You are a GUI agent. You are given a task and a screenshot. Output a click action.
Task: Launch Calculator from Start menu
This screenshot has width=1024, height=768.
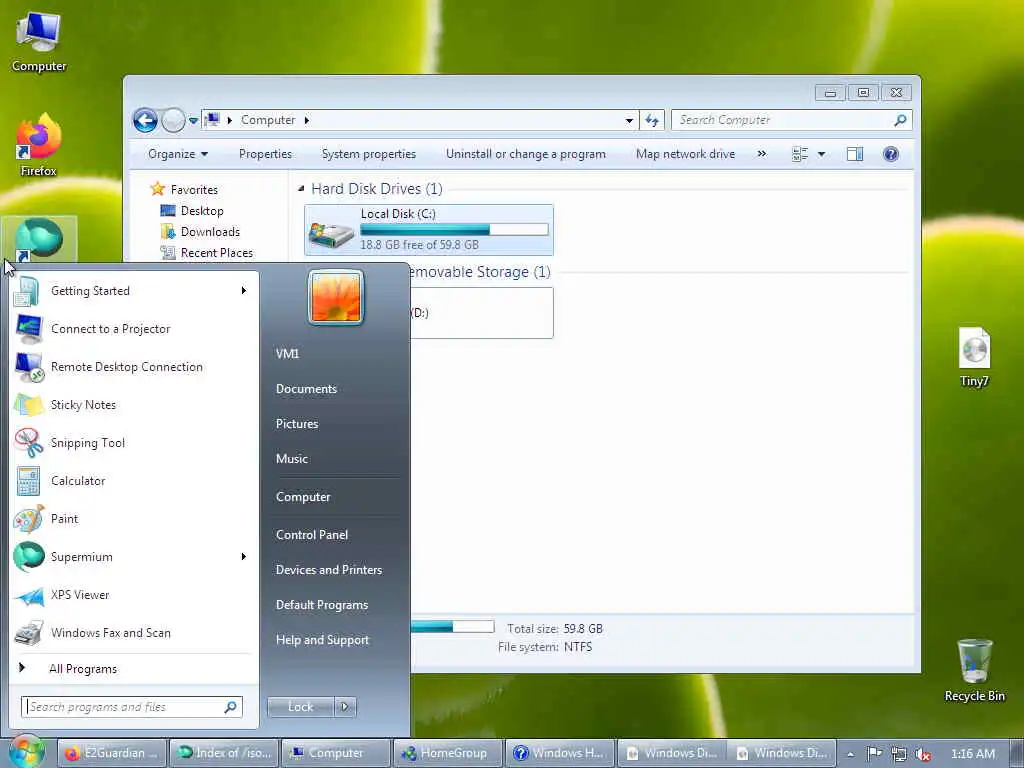click(x=134, y=480)
